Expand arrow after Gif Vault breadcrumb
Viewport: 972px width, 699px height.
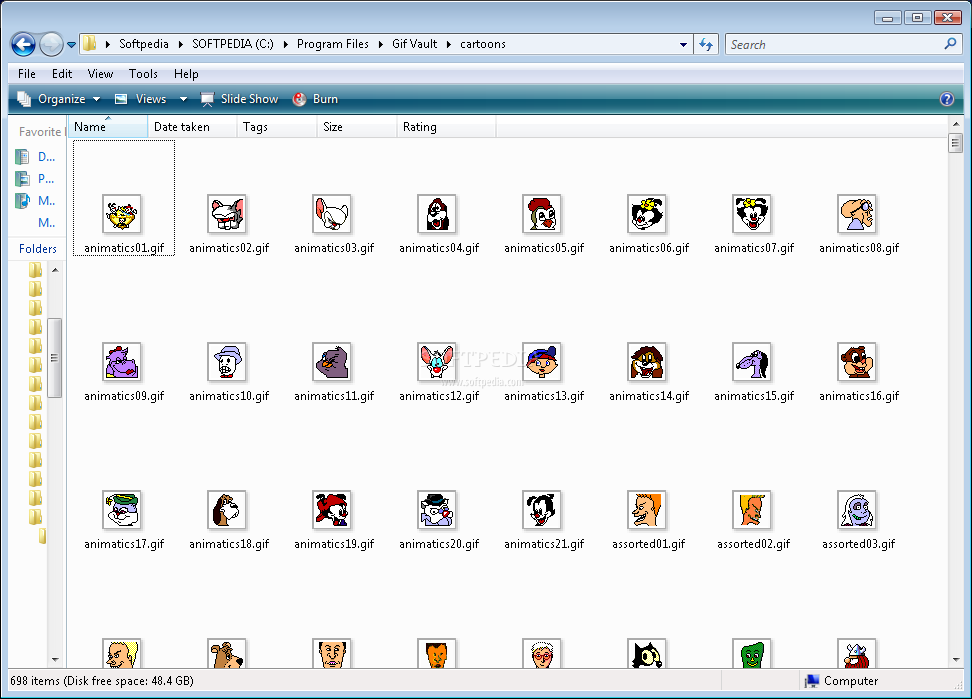[449, 44]
